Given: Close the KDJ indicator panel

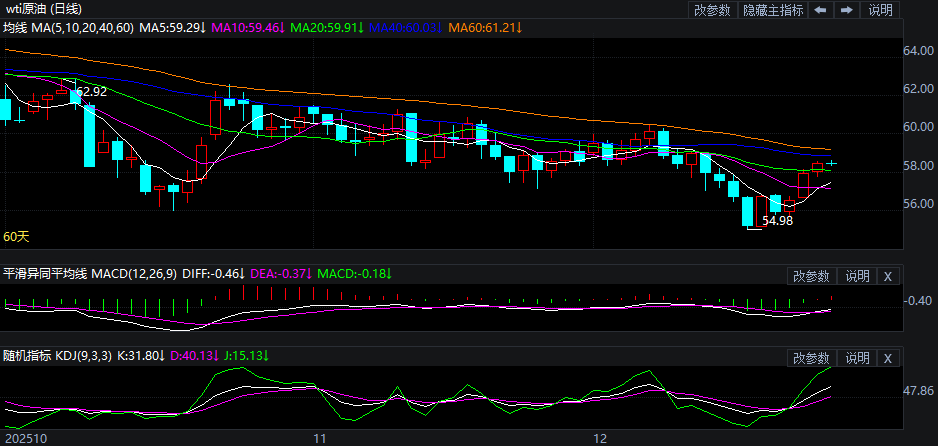Looking at the screenshot, I should pos(888,358).
